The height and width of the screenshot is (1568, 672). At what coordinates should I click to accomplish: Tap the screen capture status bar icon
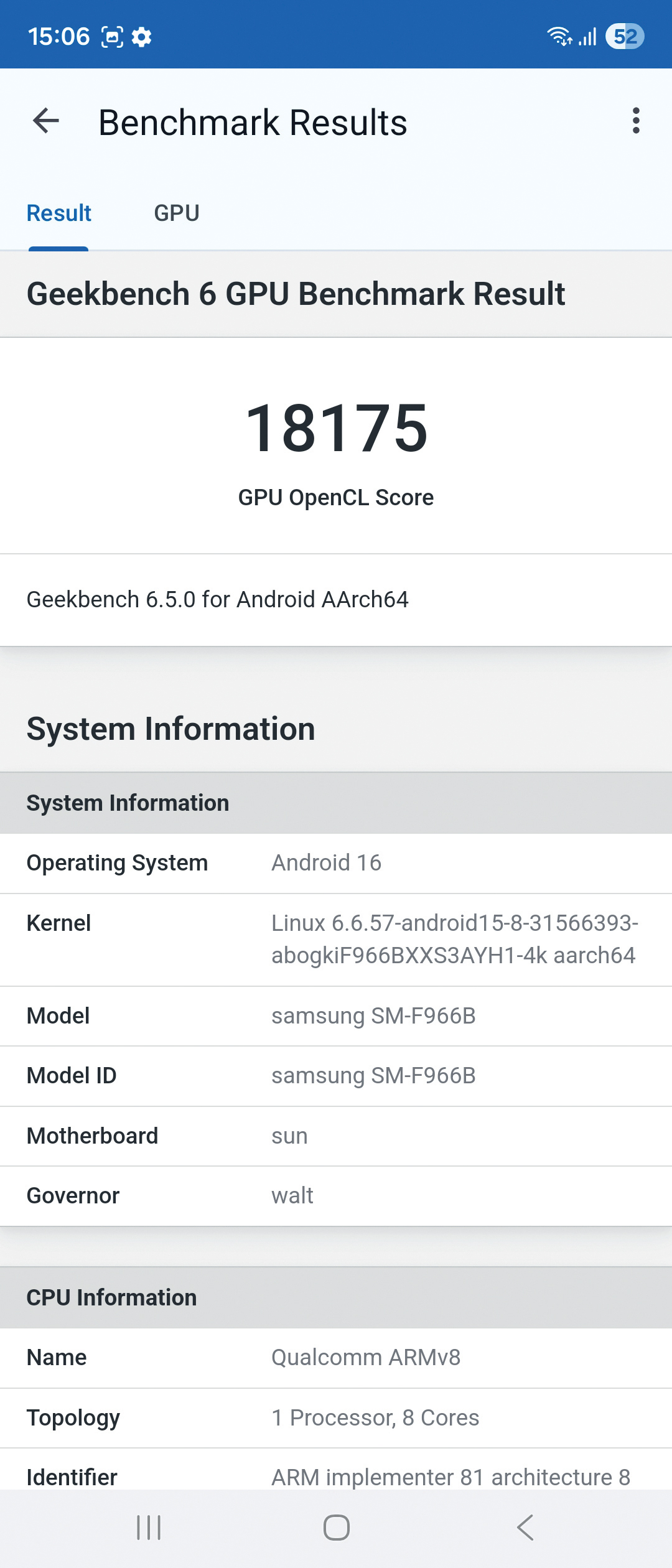coord(112,37)
